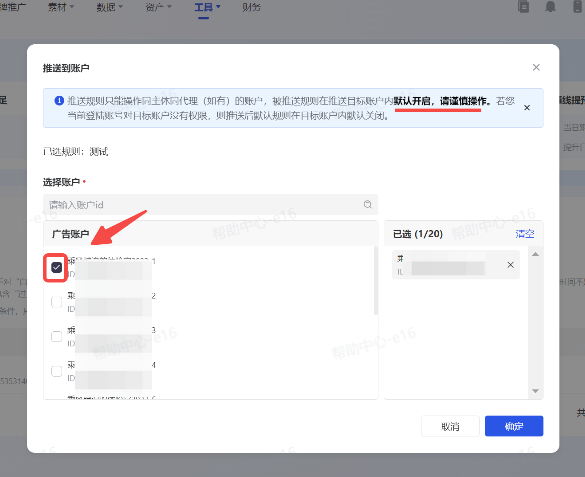Click the 广告账户 list scrollbar thumb
The height and width of the screenshot is (477, 585).
(376, 280)
